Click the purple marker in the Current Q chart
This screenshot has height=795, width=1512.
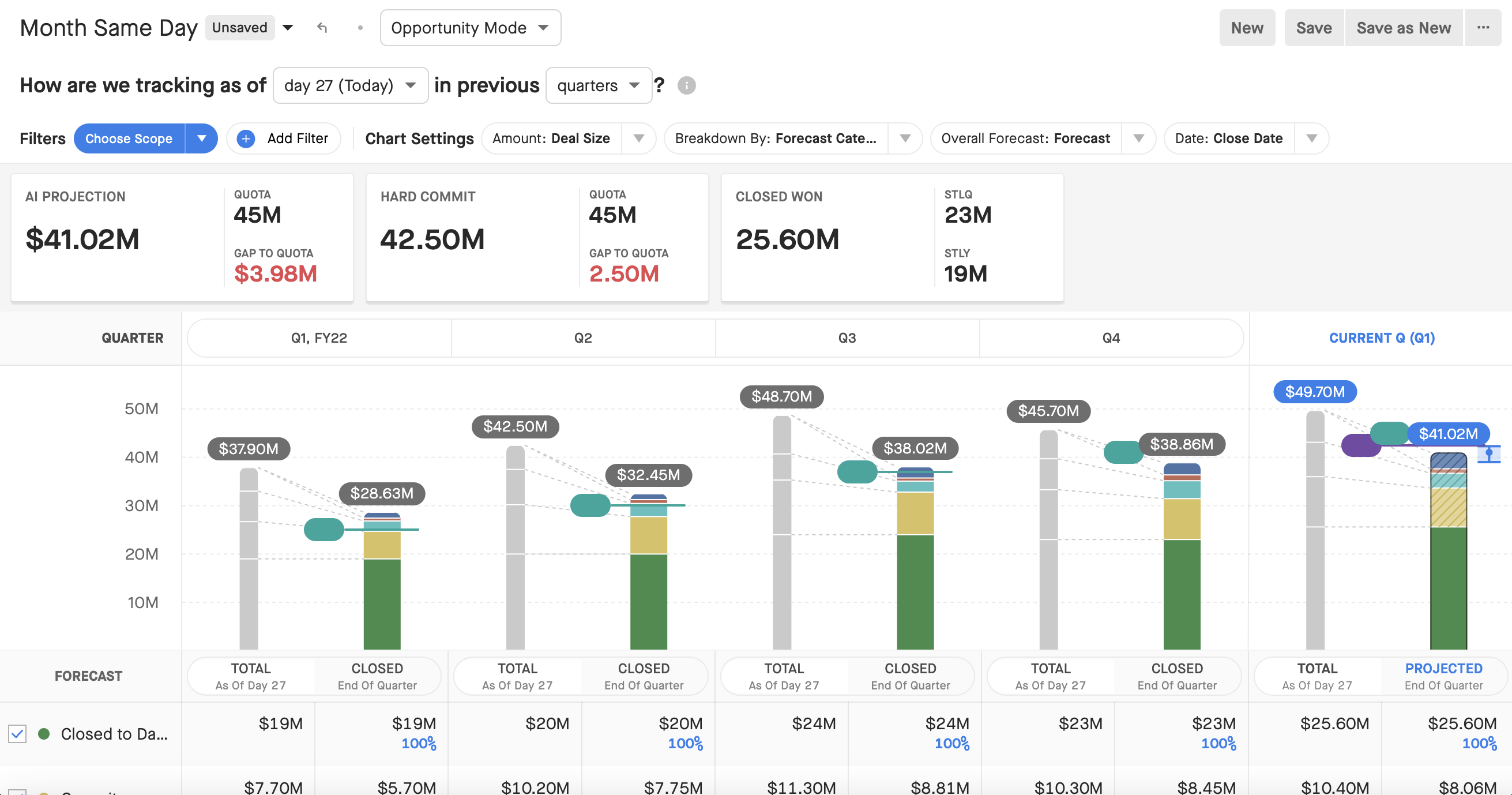point(1360,445)
